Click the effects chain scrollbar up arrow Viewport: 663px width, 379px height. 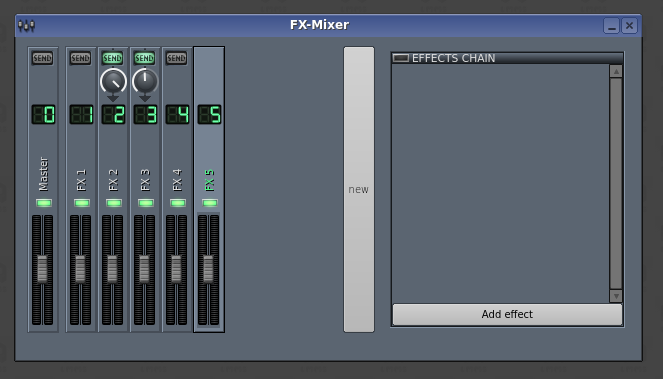click(616, 71)
